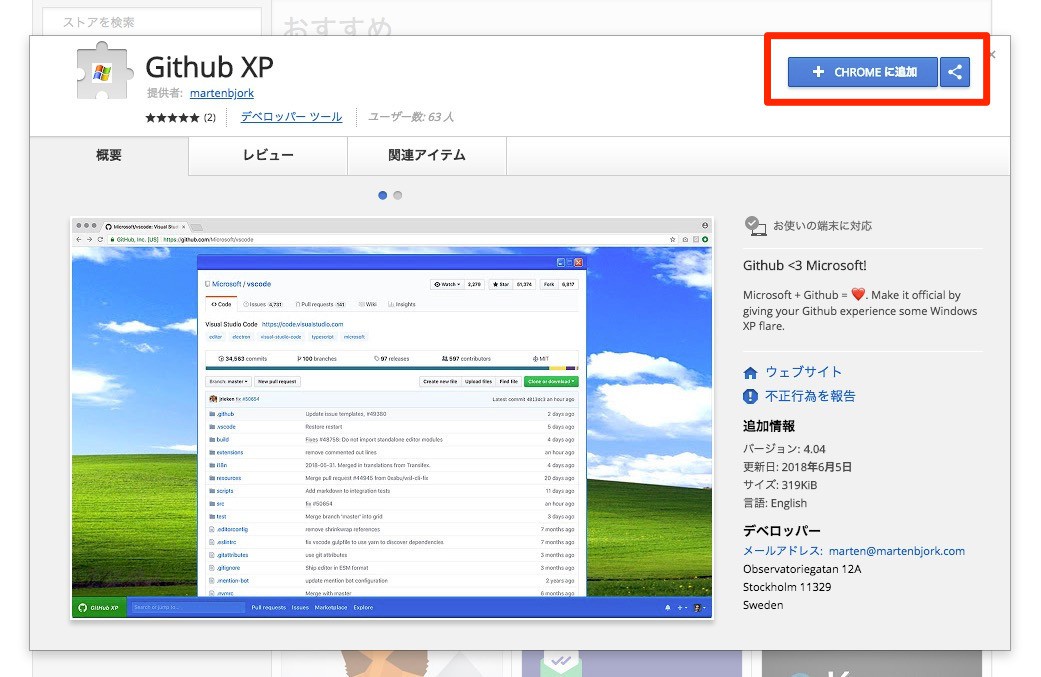This screenshot has width=1041, height=677.
Task: Click the お使いの端末に対応 text
Action: pyautogui.click(x=823, y=226)
